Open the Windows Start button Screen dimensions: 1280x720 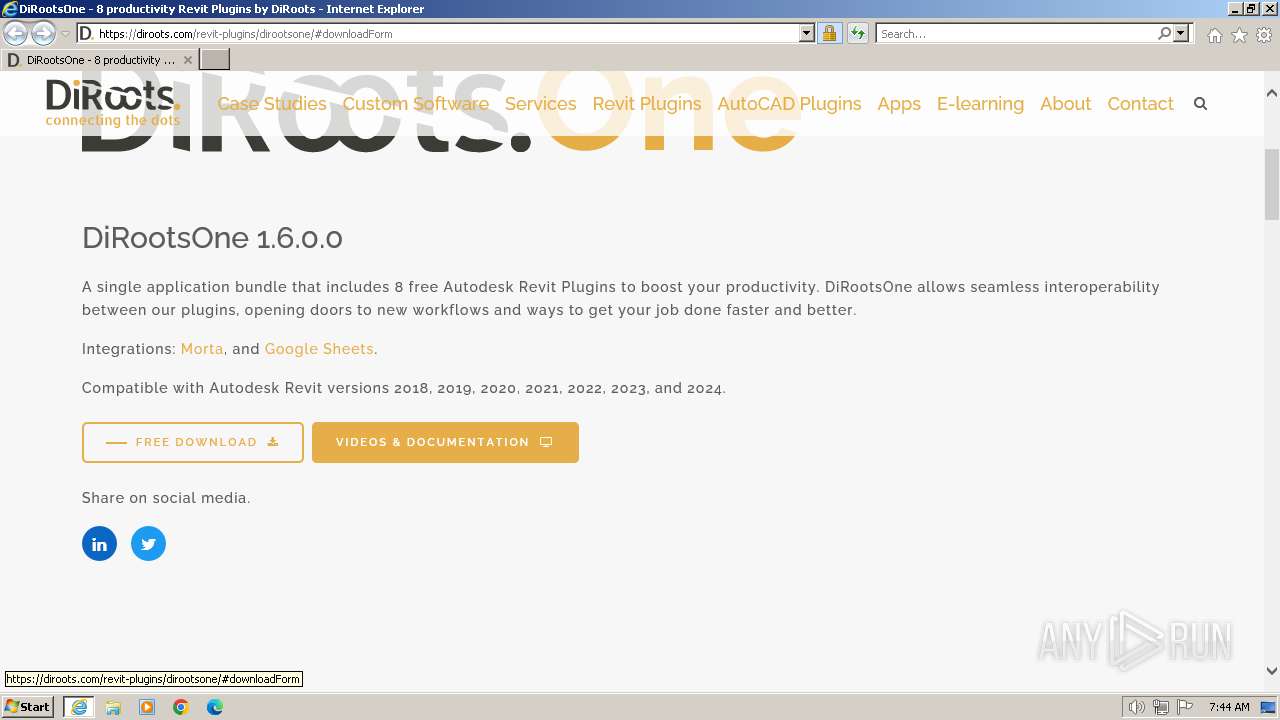pos(28,707)
